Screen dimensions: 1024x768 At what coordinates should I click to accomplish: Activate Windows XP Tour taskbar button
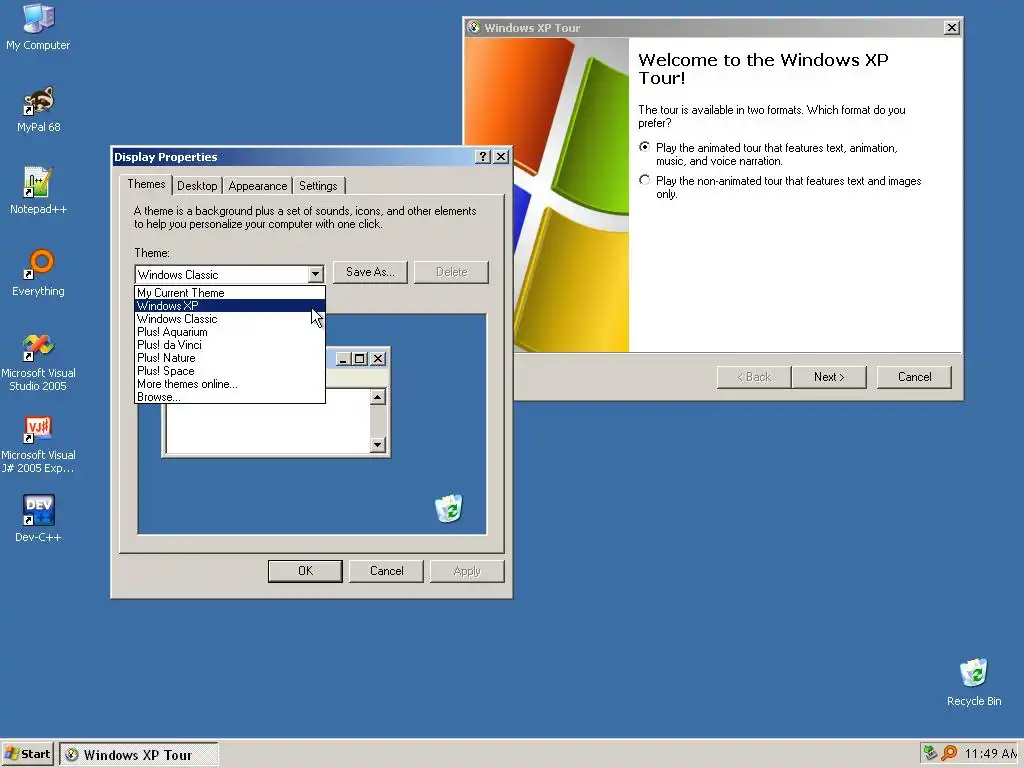click(x=138, y=755)
